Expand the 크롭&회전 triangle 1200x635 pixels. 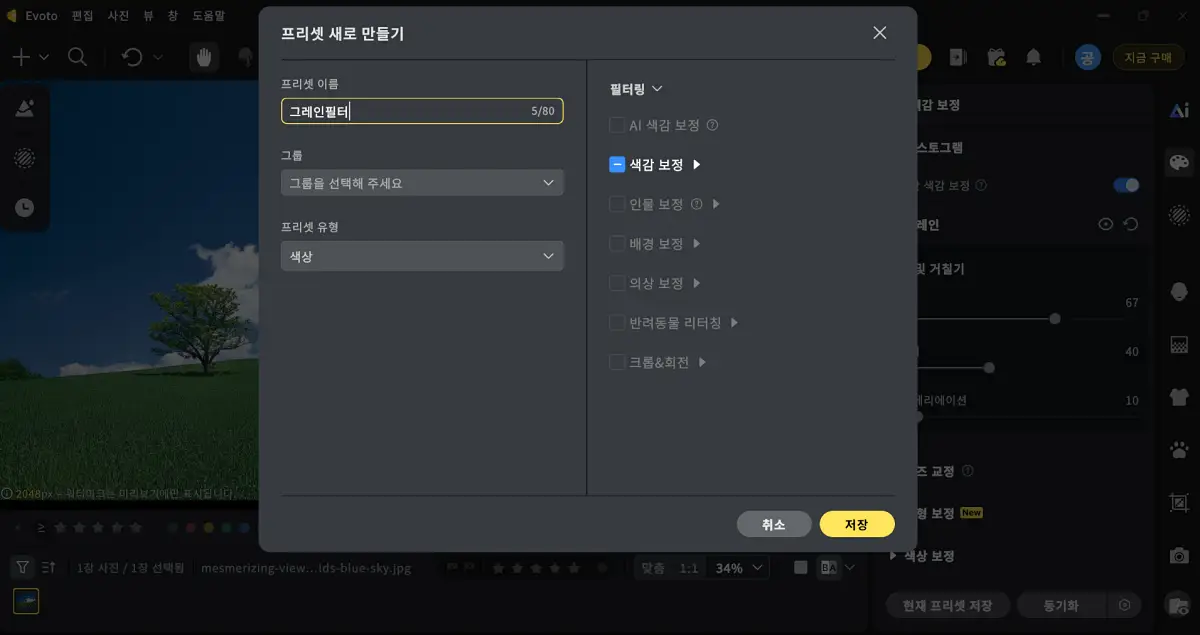point(703,362)
